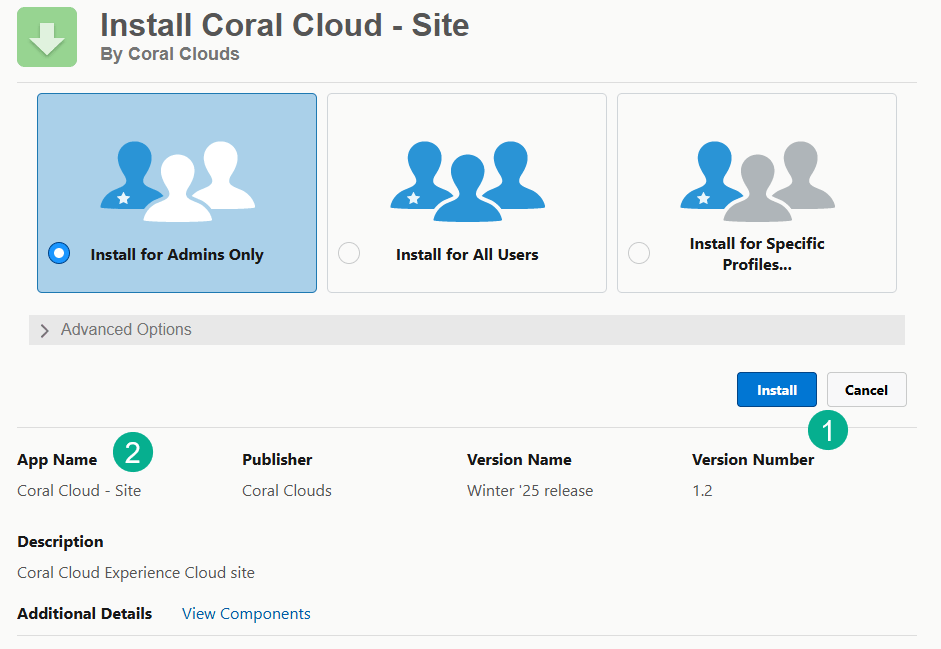Expand Advanced Options using the chevron arrow
This screenshot has height=649, width=941.
coord(44,331)
